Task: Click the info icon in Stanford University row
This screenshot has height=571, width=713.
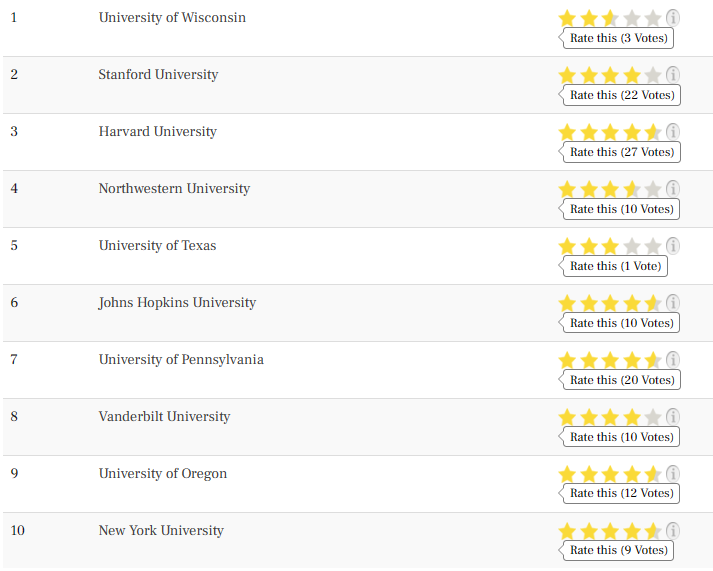Action: pos(673,75)
